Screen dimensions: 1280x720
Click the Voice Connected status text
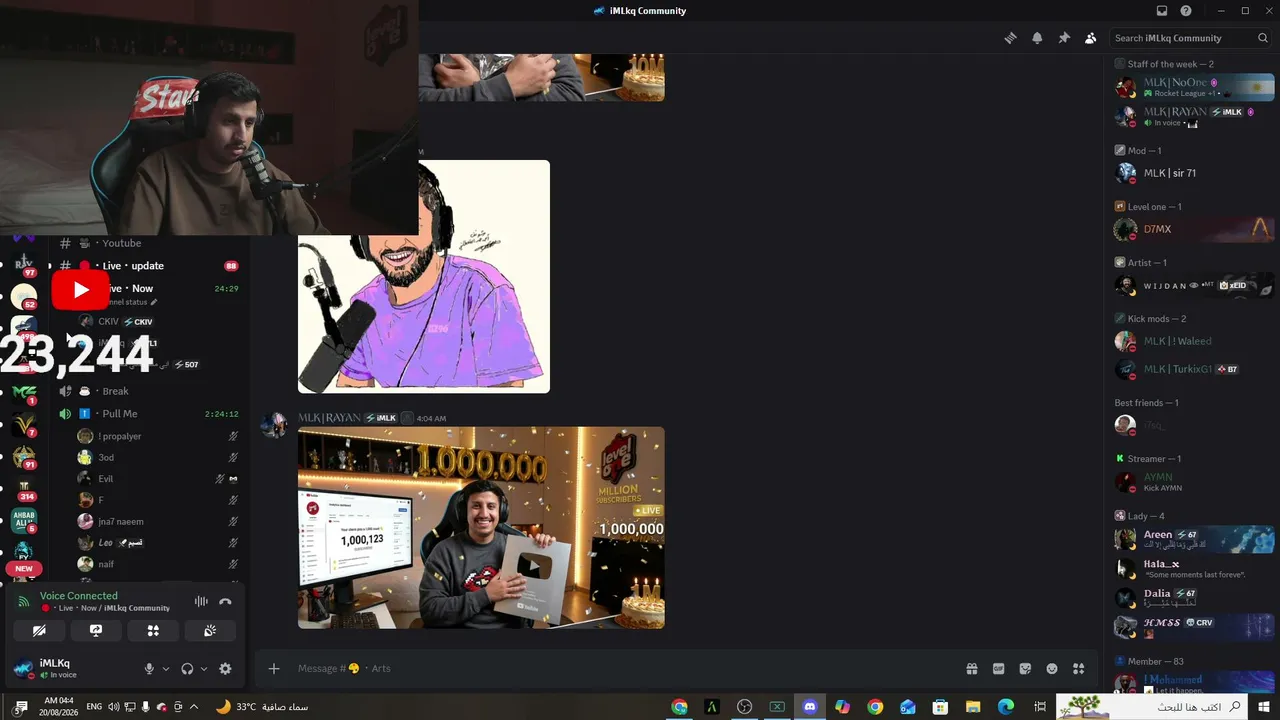pos(79,596)
